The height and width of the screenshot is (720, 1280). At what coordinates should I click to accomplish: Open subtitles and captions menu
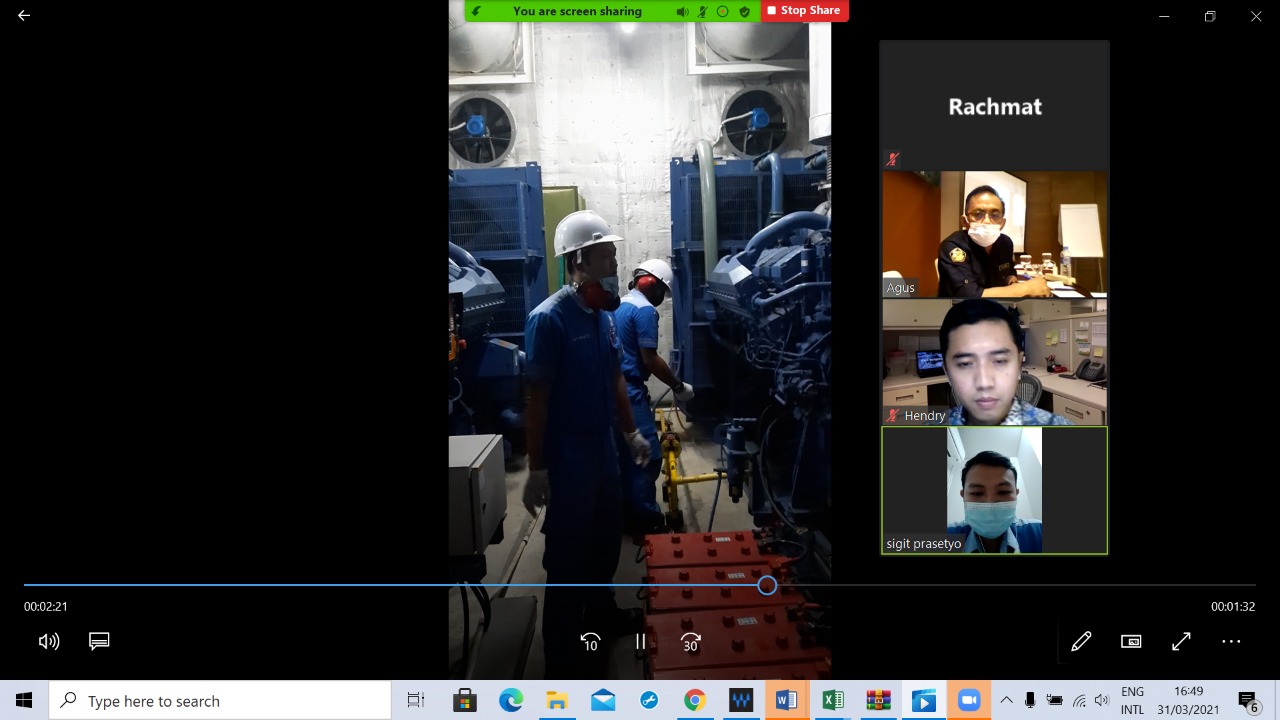pyautogui.click(x=99, y=642)
